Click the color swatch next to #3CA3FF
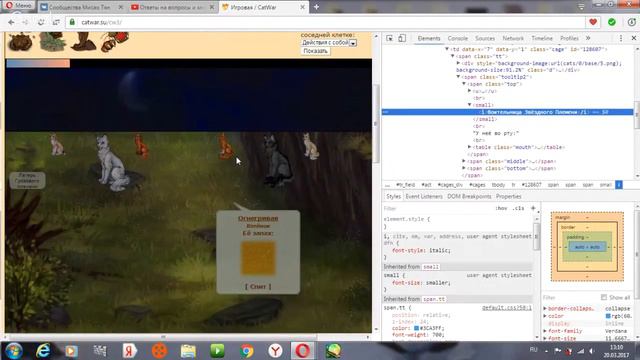The image size is (640, 360). pyautogui.click(x=416, y=328)
